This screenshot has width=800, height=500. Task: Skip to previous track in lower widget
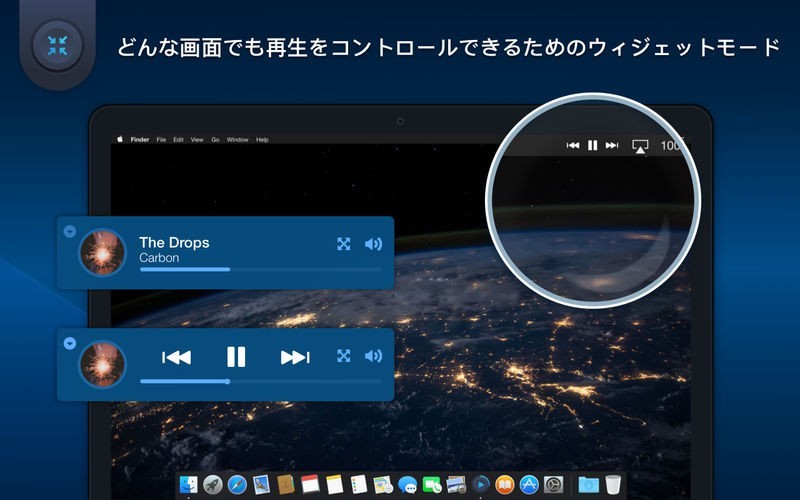[x=177, y=357]
